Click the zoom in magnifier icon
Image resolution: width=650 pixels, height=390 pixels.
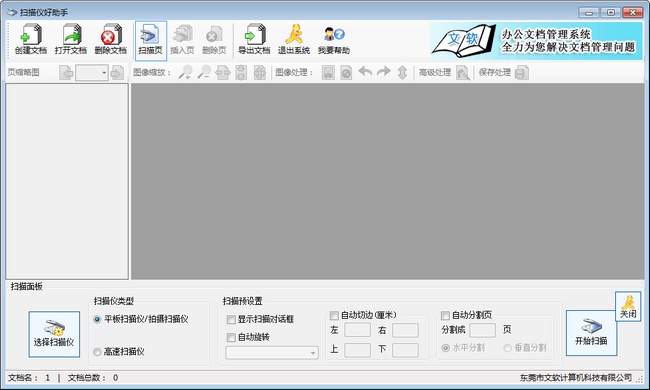pyautogui.click(x=185, y=73)
